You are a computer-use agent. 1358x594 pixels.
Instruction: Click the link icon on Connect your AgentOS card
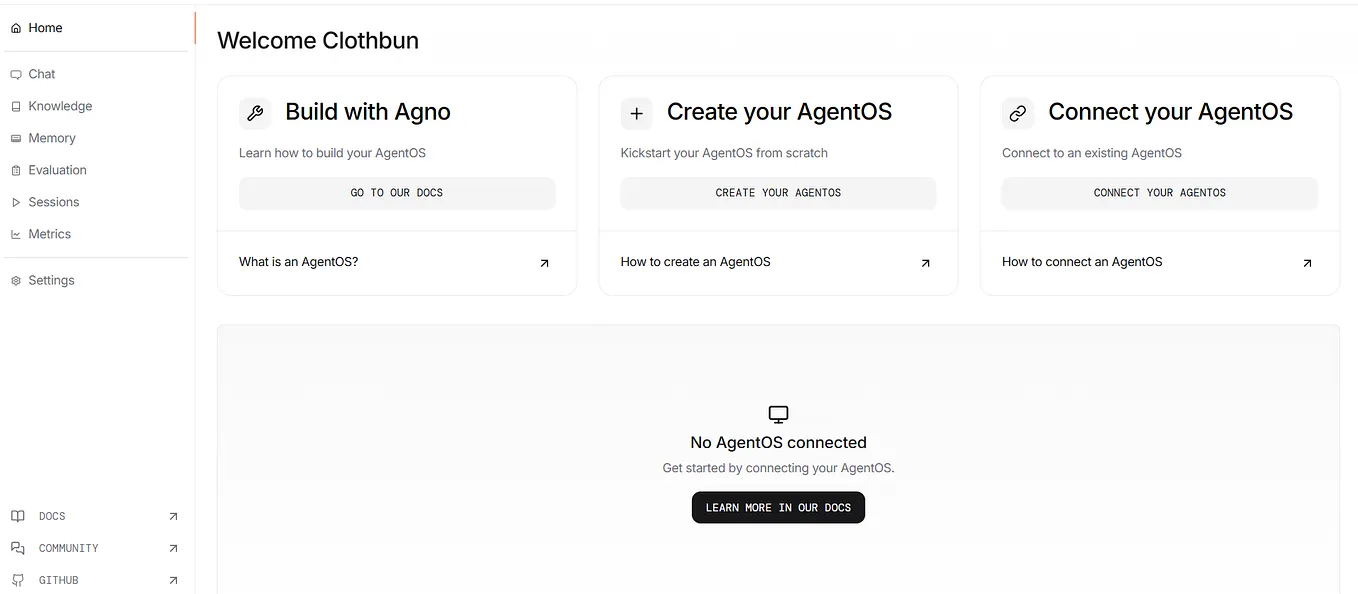click(x=1018, y=113)
